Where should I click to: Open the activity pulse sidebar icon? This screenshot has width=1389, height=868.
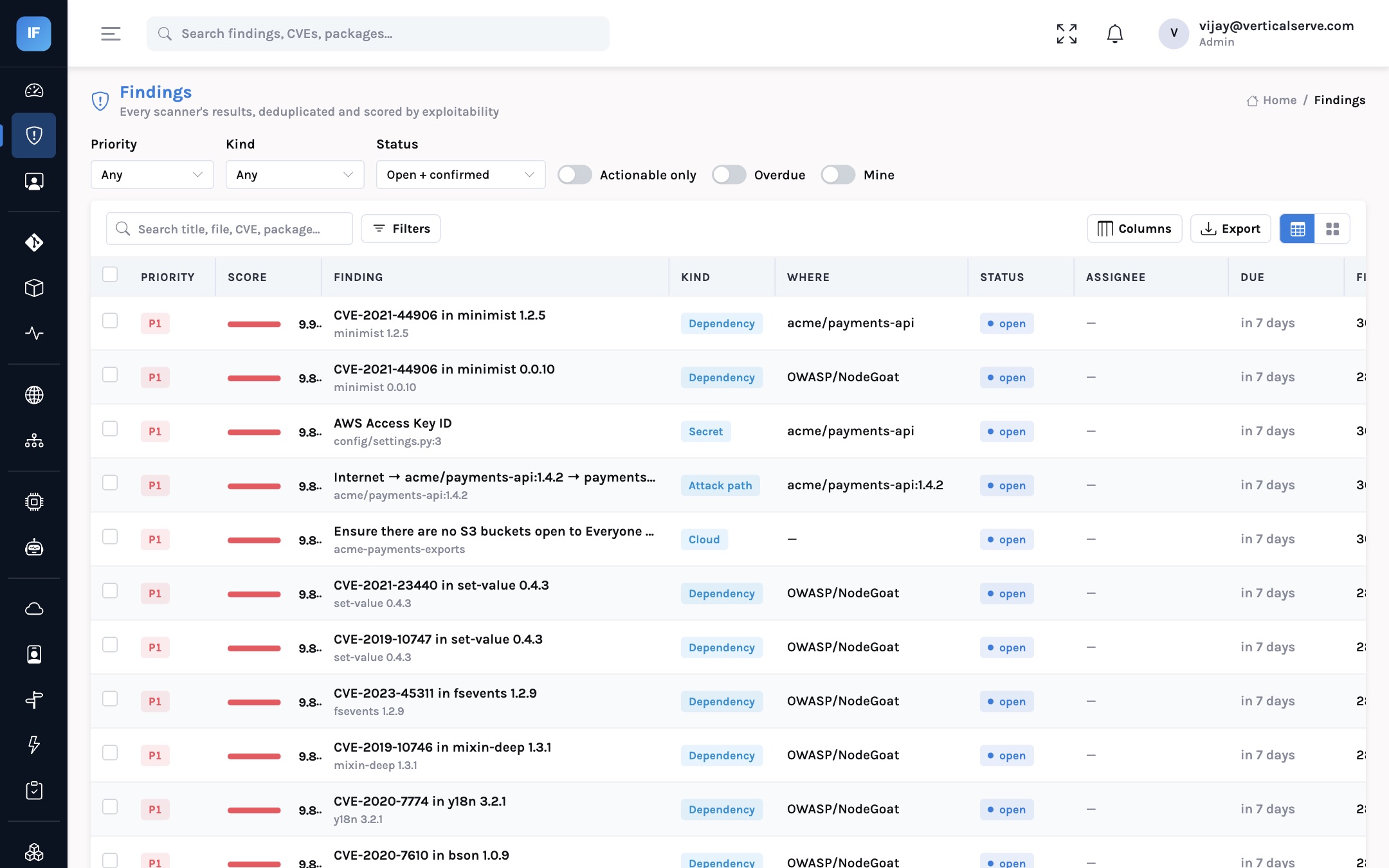34,333
